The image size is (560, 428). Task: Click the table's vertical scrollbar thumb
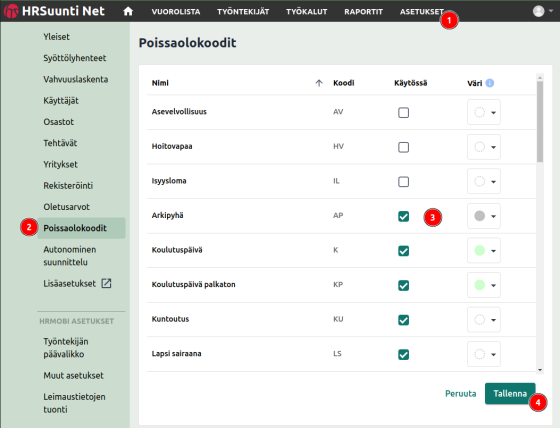pyautogui.click(x=540, y=121)
